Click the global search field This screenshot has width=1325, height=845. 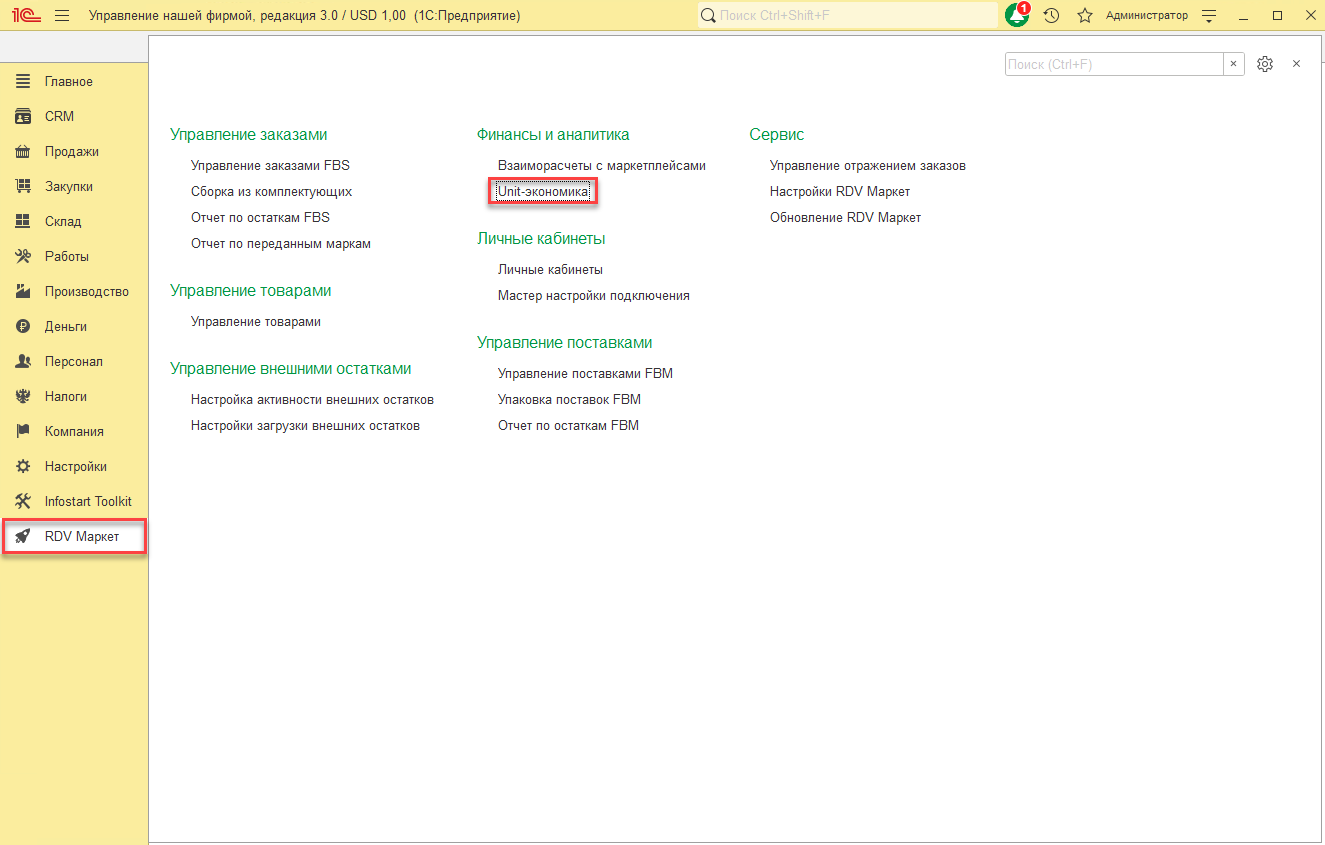click(x=848, y=16)
